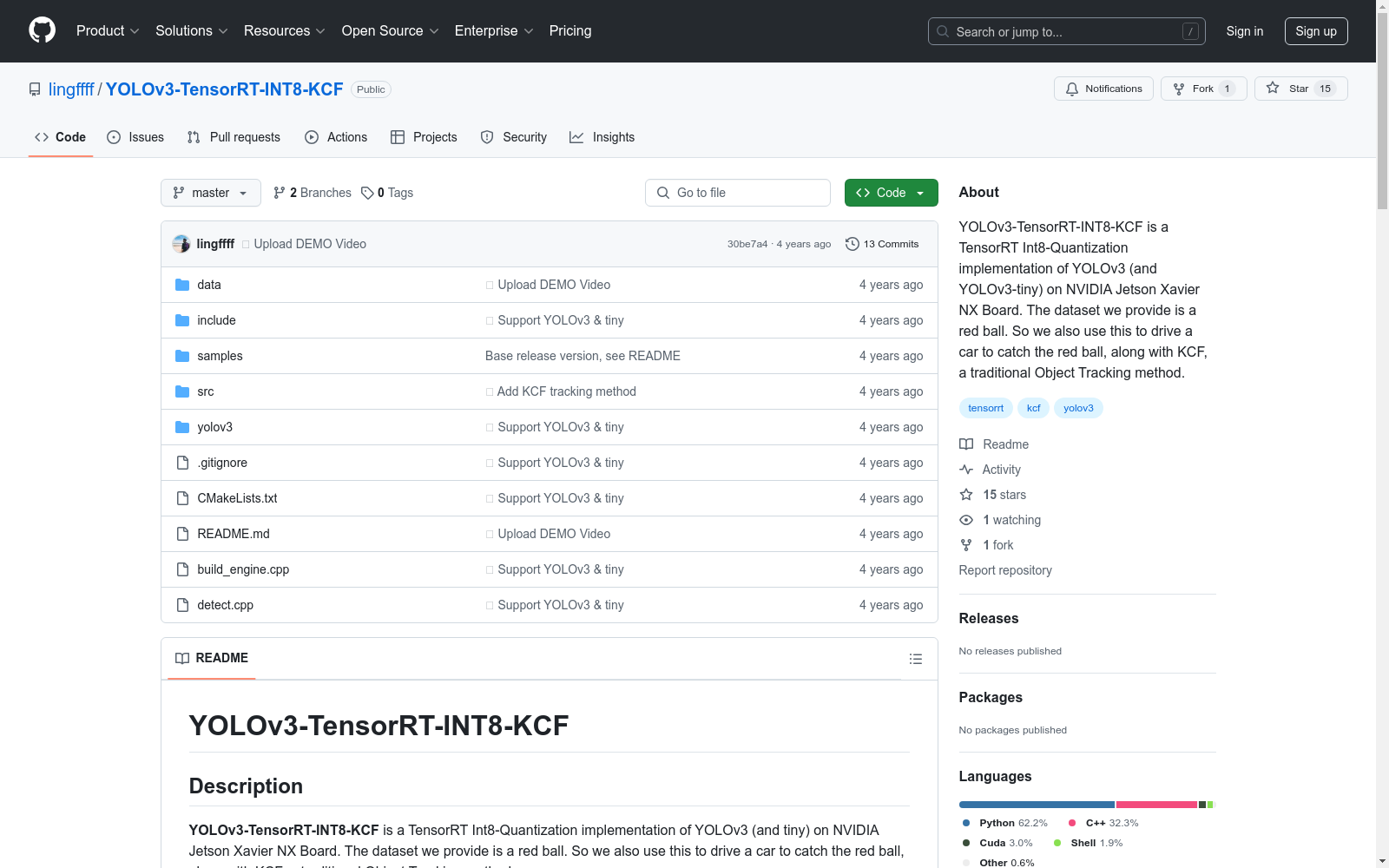Viewport: 1389px width, 868px height.
Task: Click the Search or jump to field
Action: 1066,31
